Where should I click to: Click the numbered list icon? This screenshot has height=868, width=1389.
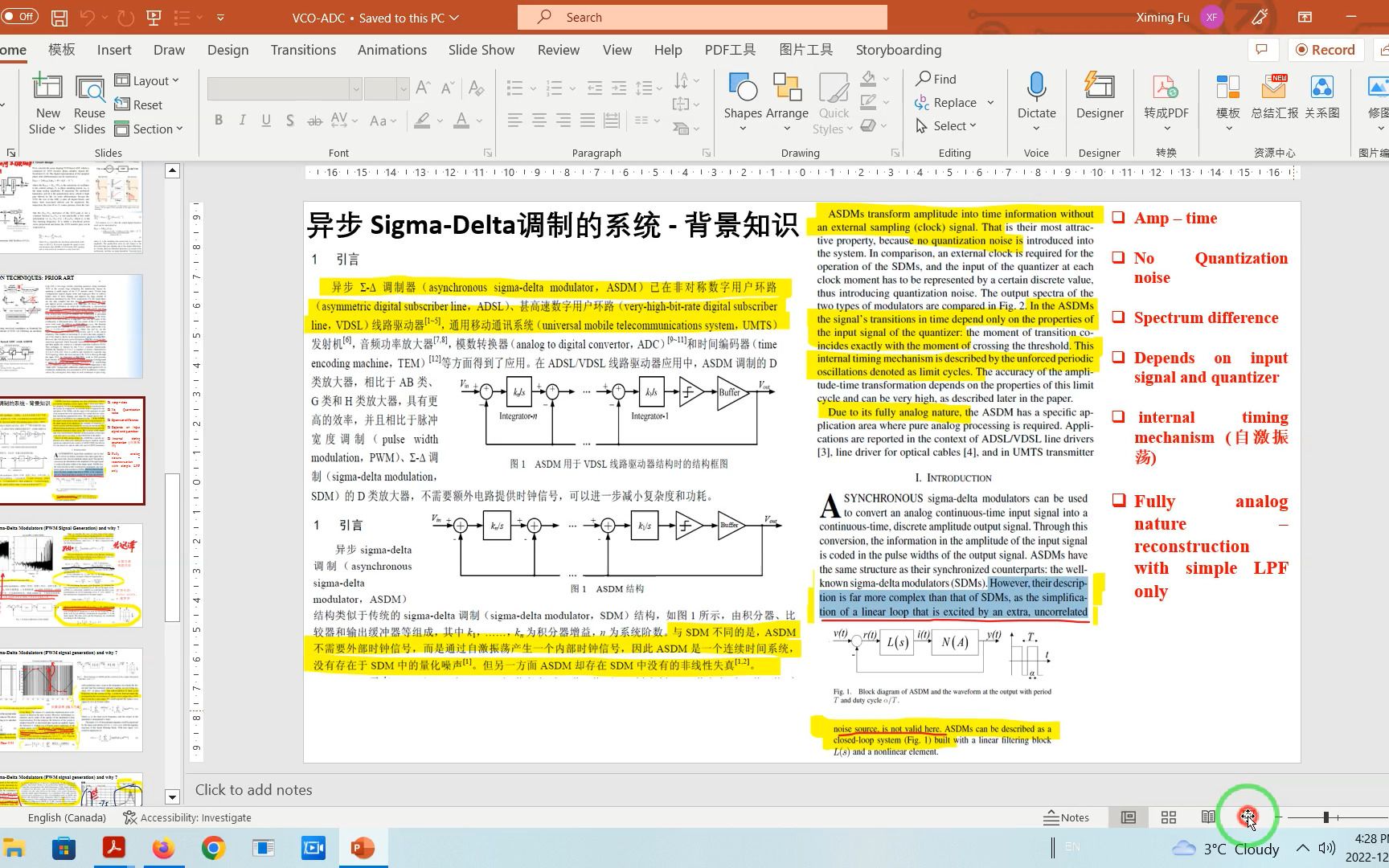(x=554, y=88)
